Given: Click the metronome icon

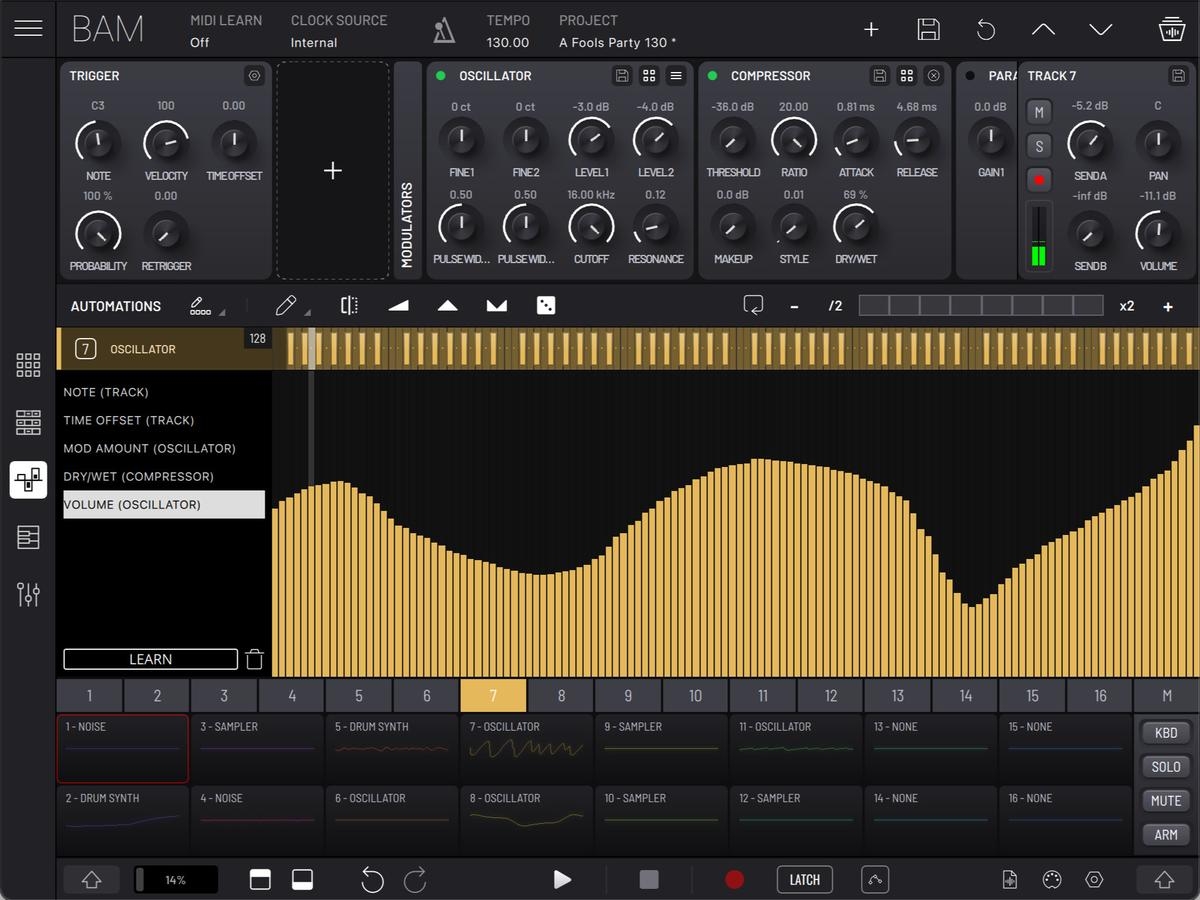Looking at the screenshot, I should click(444, 31).
